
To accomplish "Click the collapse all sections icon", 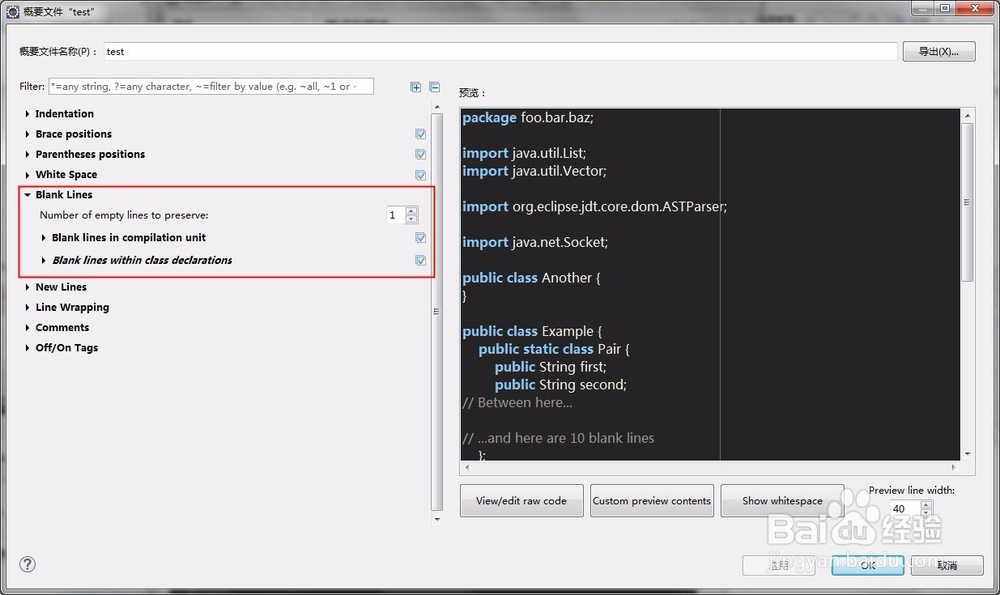I will click(434, 87).
